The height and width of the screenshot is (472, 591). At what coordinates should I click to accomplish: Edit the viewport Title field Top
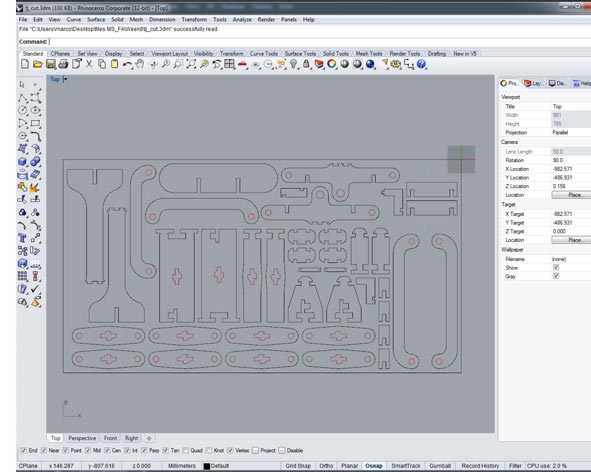pyautogui.click(x=571, y=106)
